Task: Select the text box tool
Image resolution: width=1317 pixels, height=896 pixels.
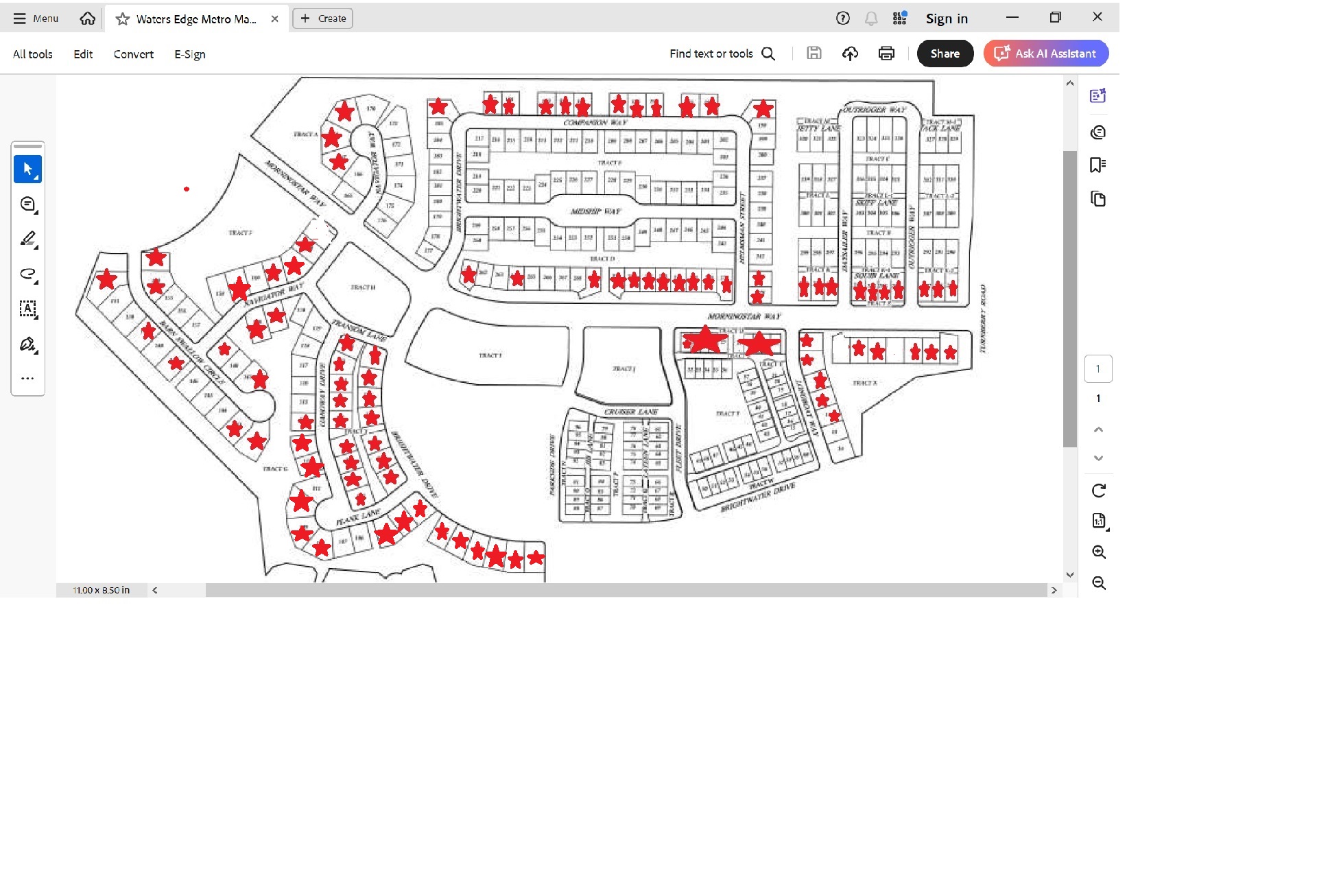Action: (27, 309)
